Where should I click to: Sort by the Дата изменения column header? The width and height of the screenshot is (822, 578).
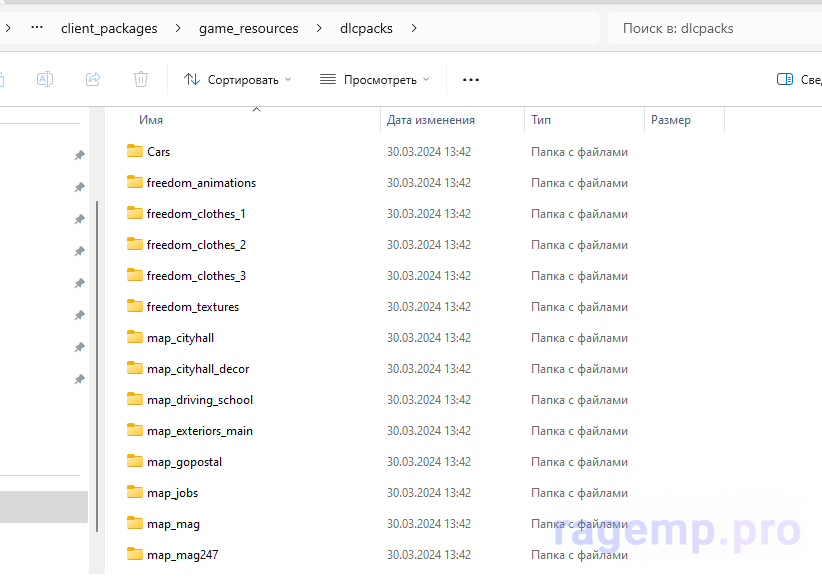431,120
